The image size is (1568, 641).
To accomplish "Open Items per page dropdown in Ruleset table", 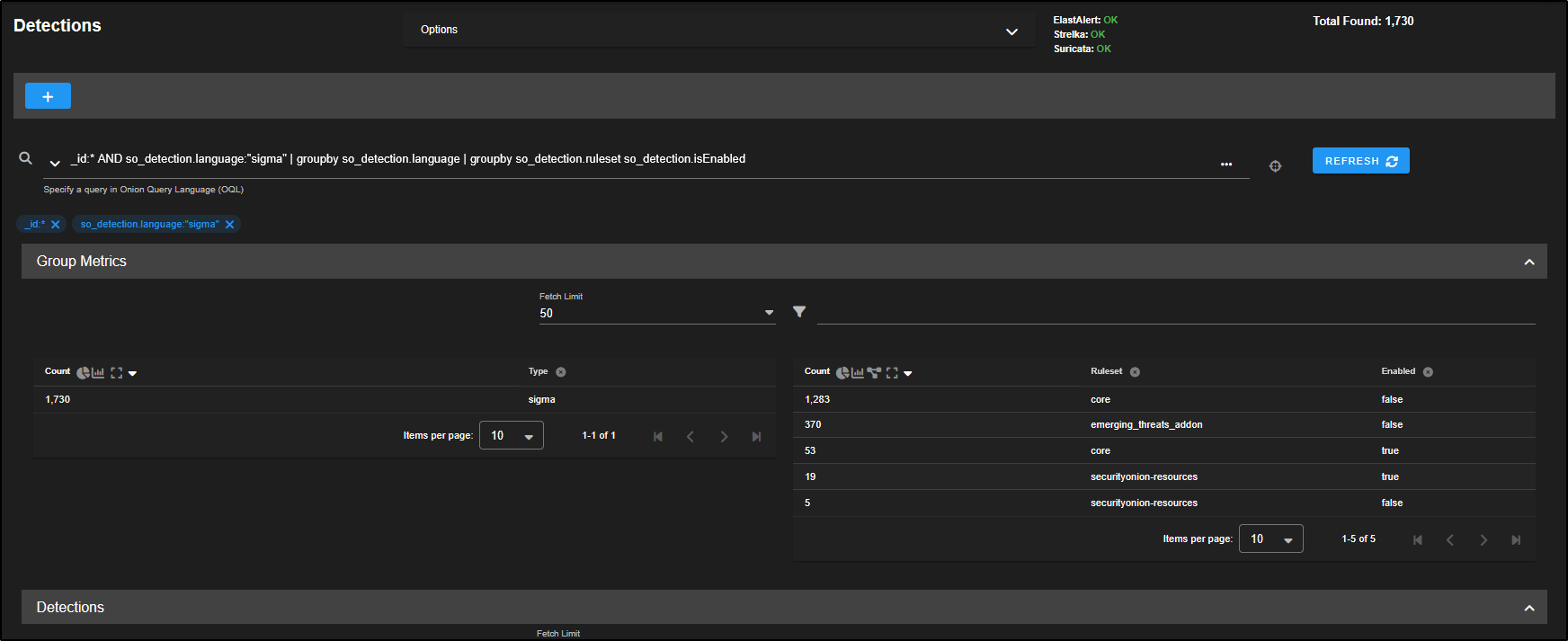I will point(1270,539).
